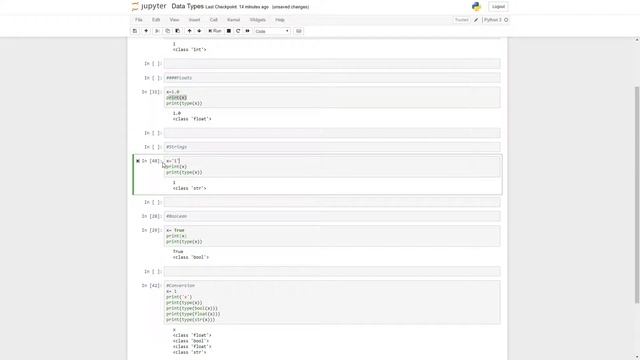Viewport: 640px width, 360px height.
Task: Open the cell type Code dropdown
Action: [x=272, y=31]
